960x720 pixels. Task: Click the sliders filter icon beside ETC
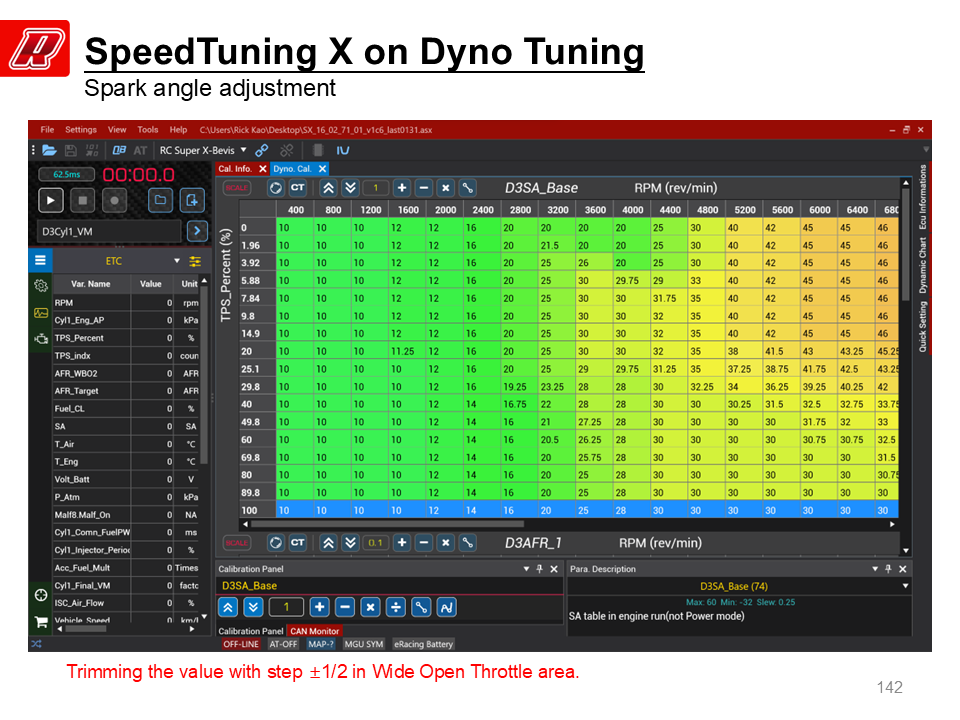[195, 261]
